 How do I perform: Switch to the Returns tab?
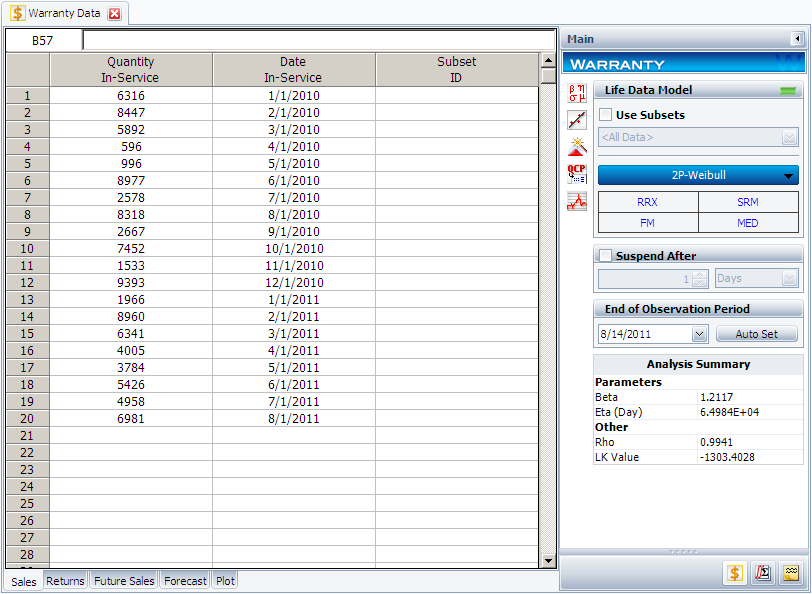click(x=65, y=581)
